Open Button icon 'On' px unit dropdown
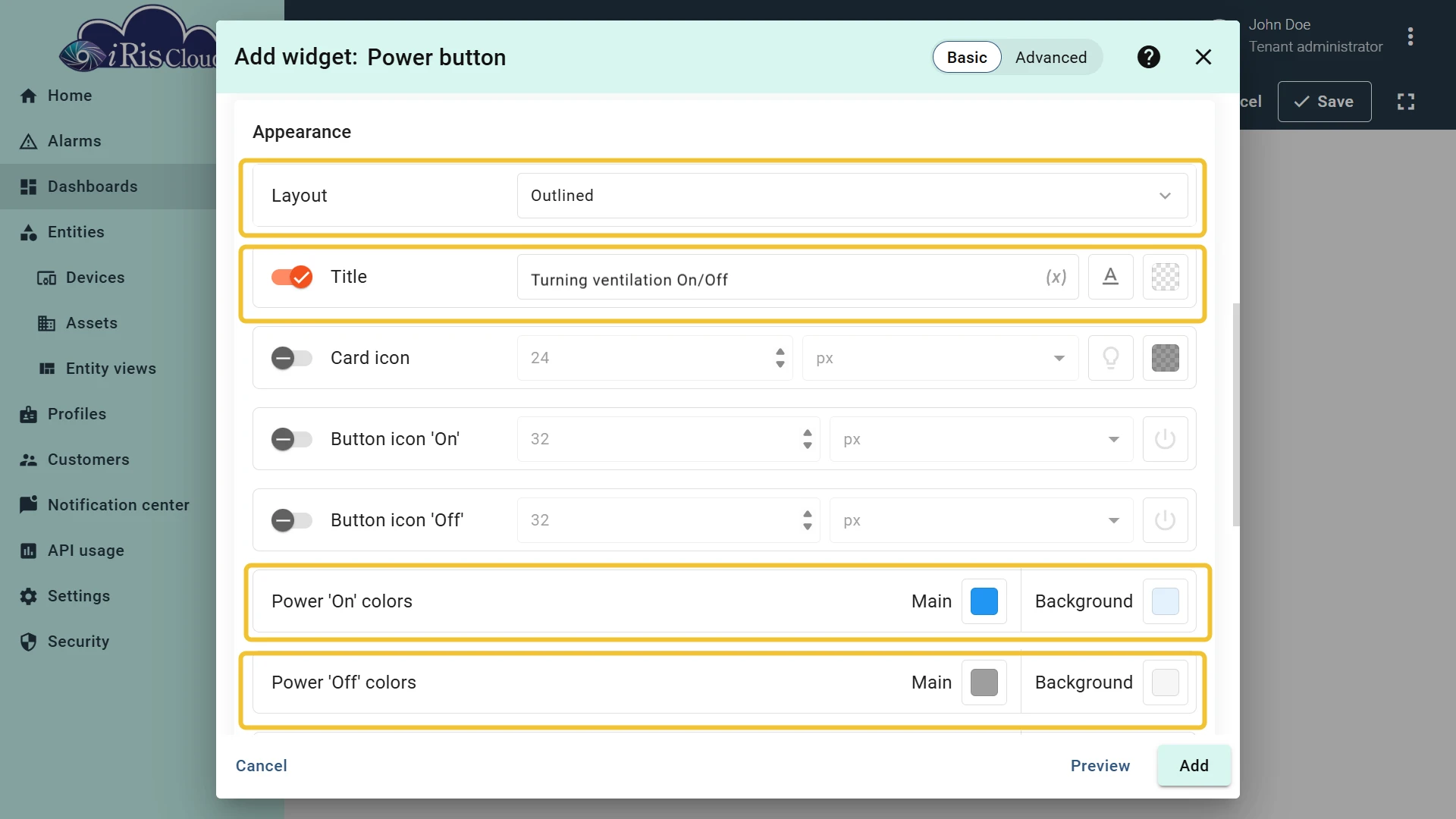The width and height of the screenshot is (1456, 819). click(981, 439)
